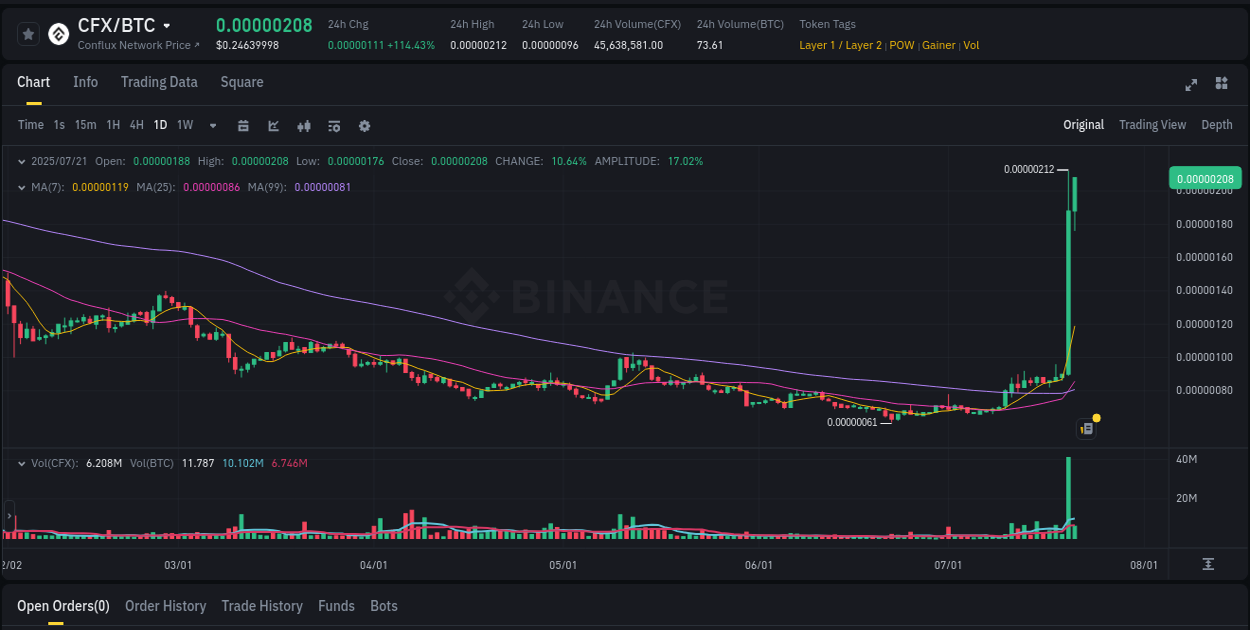
Task: Collapse the OHLC info row chevron
Action: tap(22, 161)
